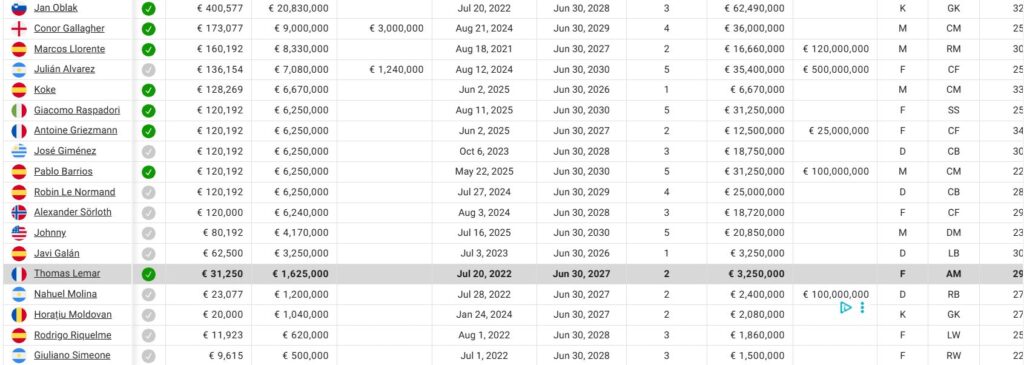Click the Slovenia flag beside Jan Oblak

tap(19, 8)
